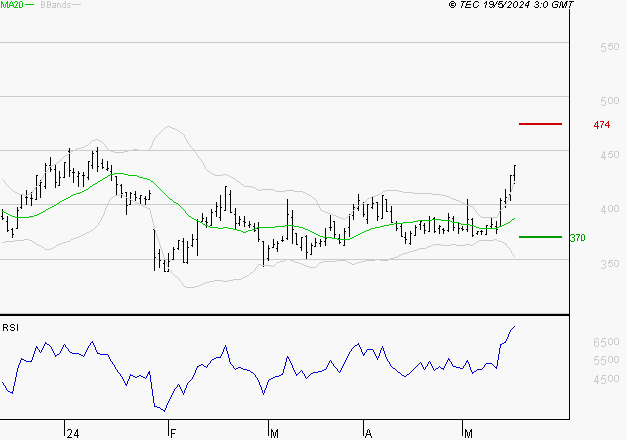Click the 450 price axis label
Image resolution: width=627 pixels, height=440 pixels.
pyautogui.click(x=610, y=155)
